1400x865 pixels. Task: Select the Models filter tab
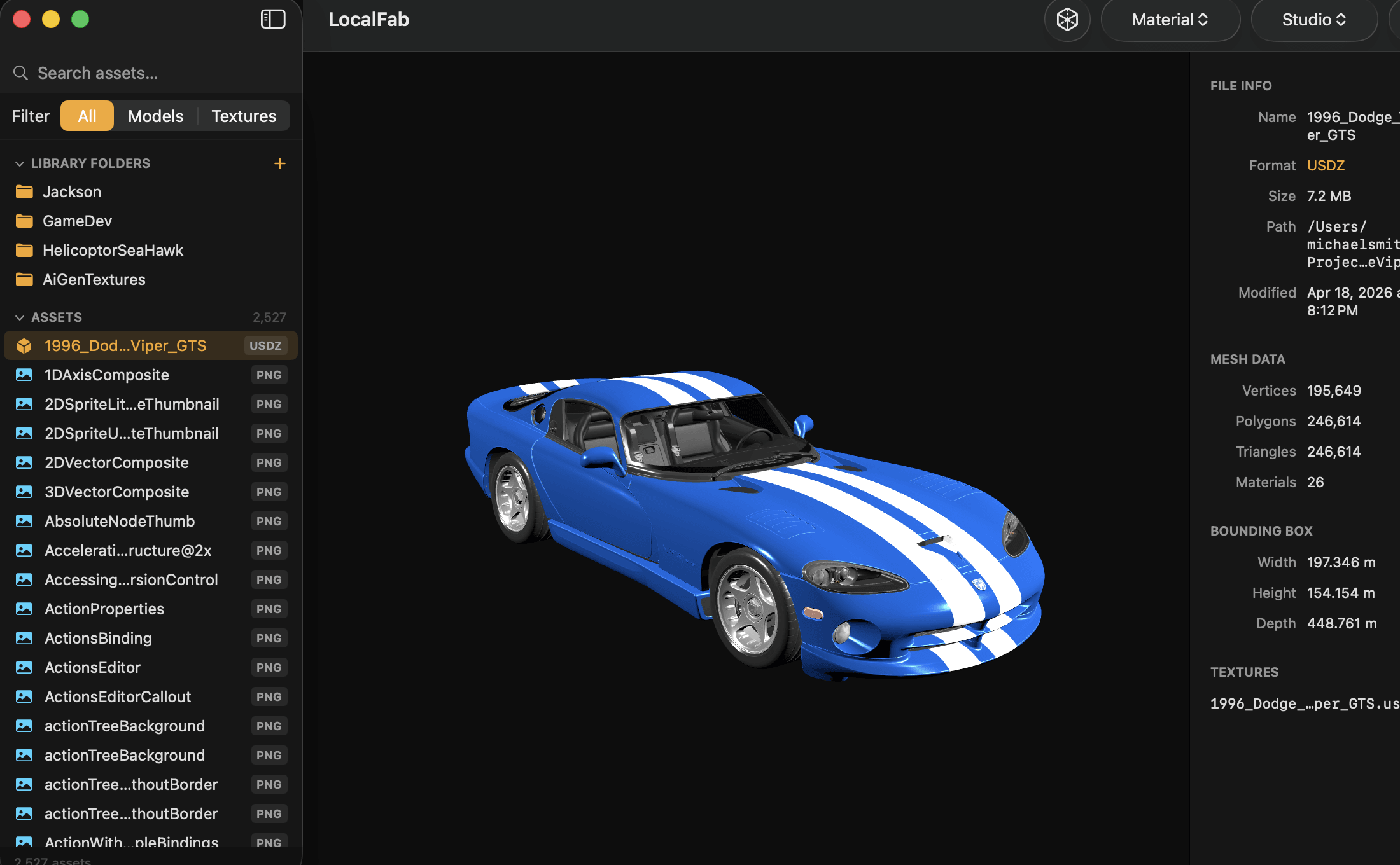coord(156,116)
